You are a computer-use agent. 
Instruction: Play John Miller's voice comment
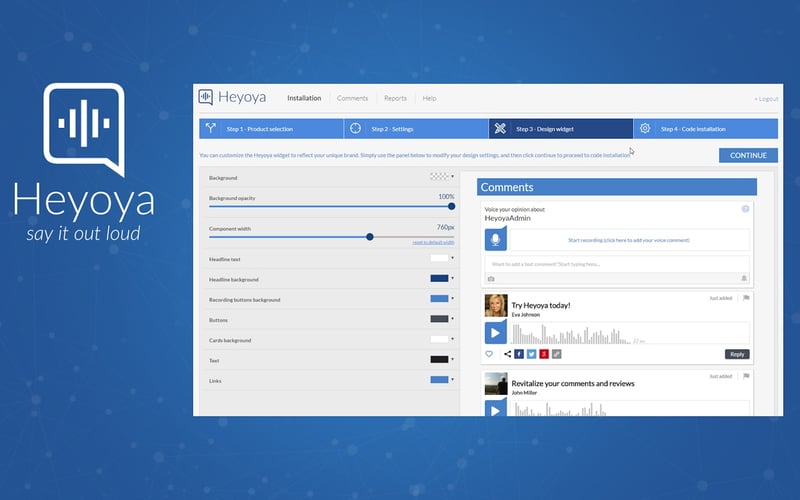(x=495, y=408)
